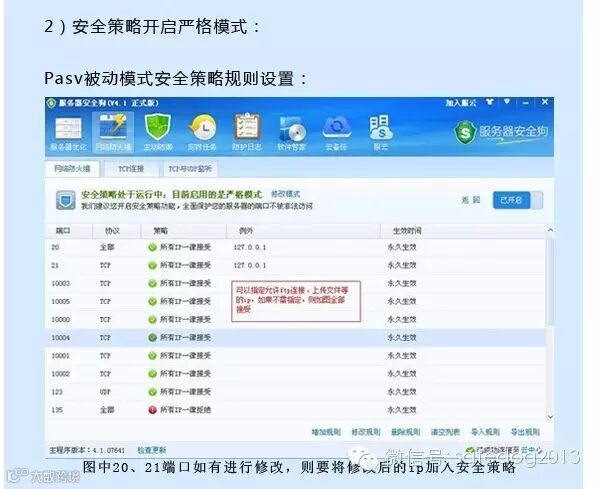Image resolution: width=600 pixels, height=489 pixels.
Task: Open the 防护日志 clipboard log module
Action: point(247,134)
